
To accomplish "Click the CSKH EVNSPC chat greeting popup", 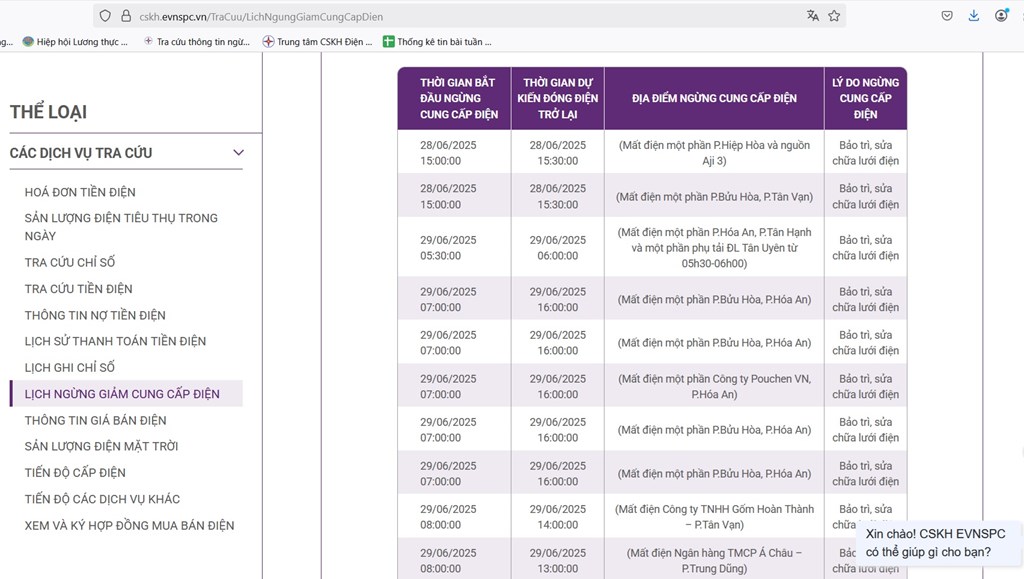I will pyautogui.click(x=935, y=543).
